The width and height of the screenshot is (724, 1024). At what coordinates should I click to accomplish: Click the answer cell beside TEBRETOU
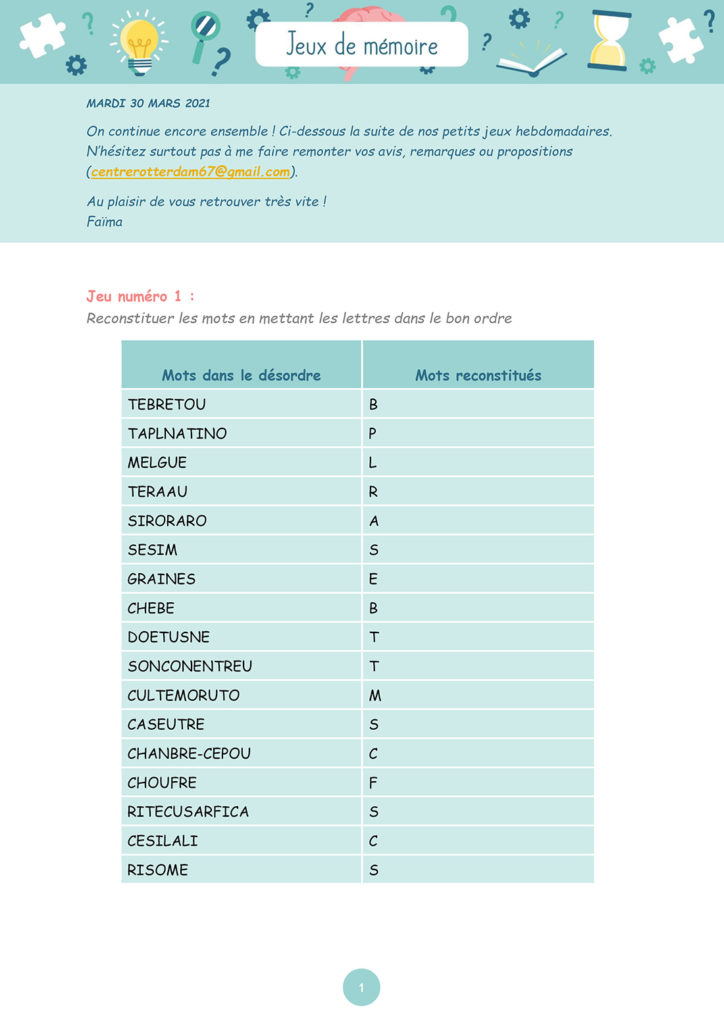478,404
